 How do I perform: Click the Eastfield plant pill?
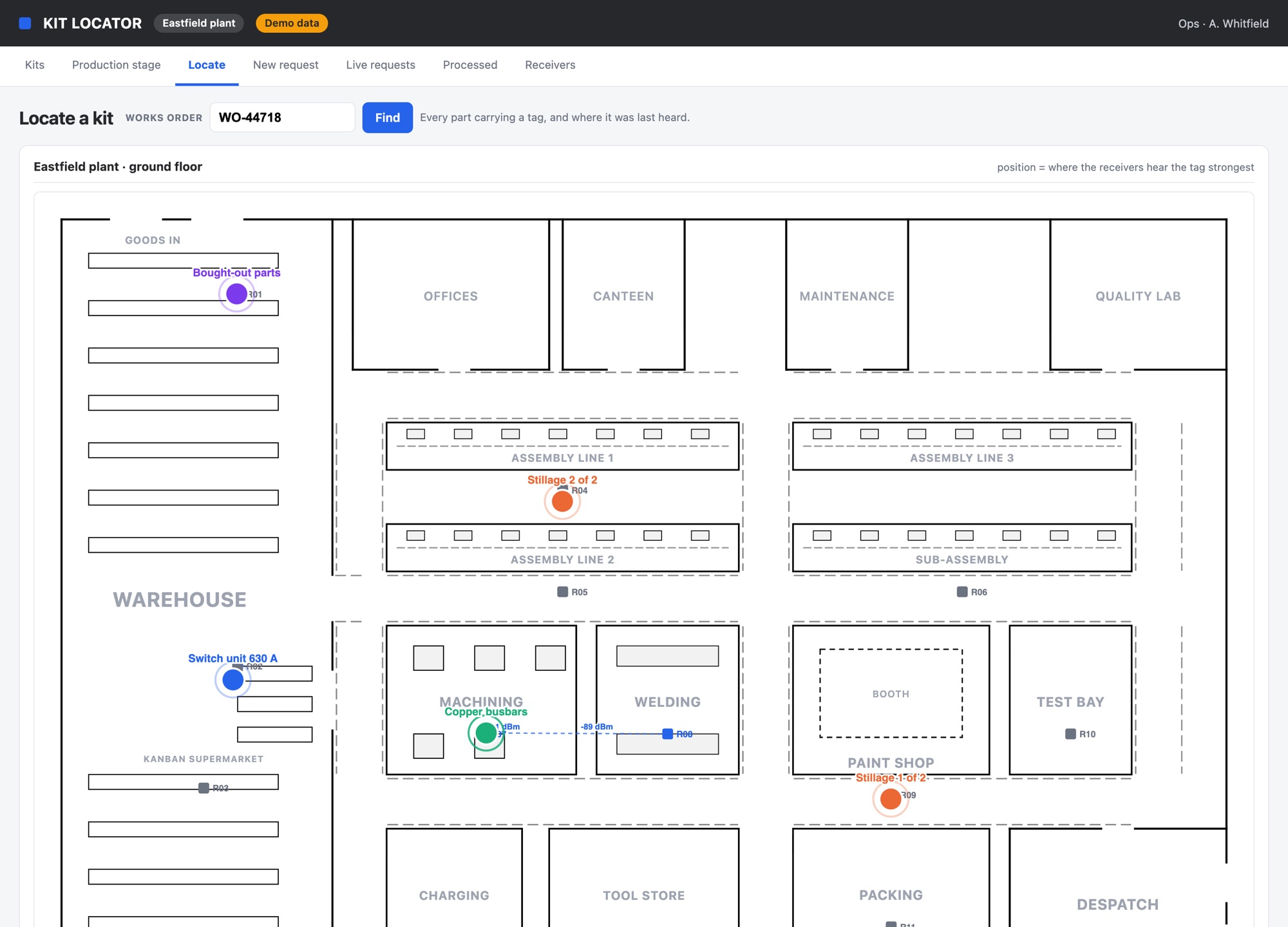point(199,23)
